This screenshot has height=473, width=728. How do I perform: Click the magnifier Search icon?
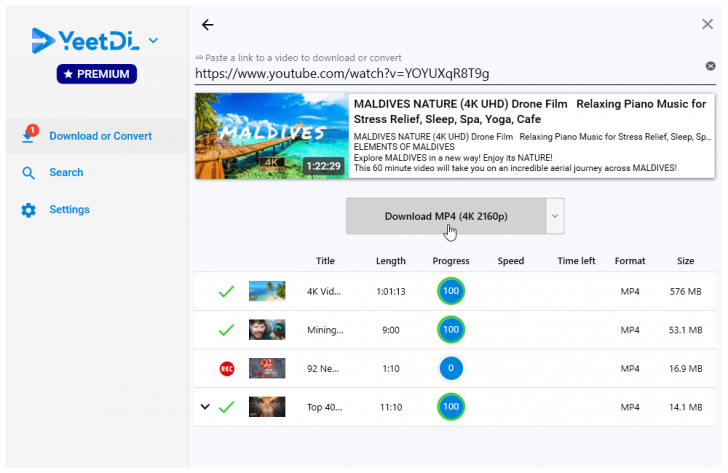tap(28, 173)
